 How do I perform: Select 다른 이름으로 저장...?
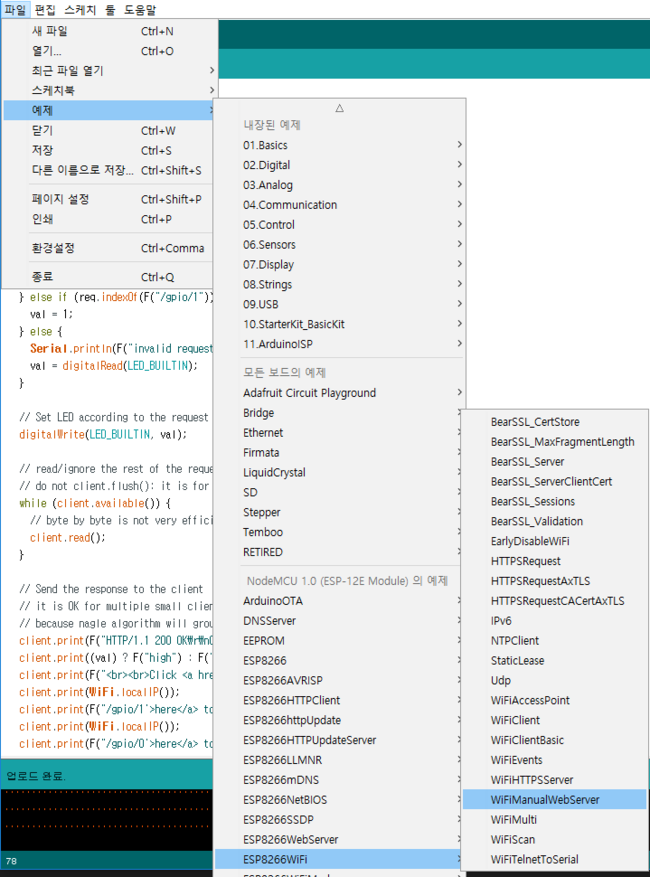(109, 170)
